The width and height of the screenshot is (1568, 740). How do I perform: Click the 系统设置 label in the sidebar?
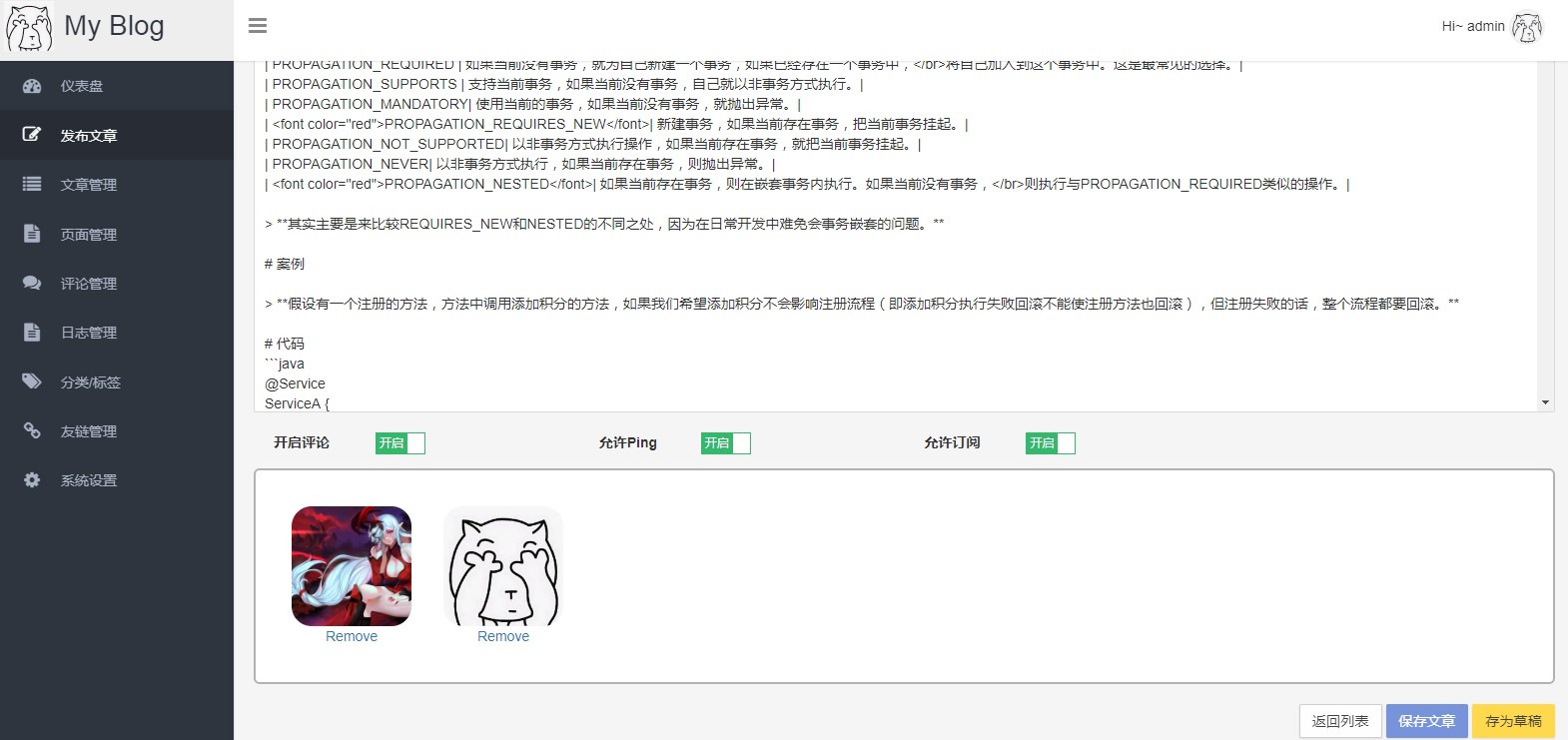(89, 479)
